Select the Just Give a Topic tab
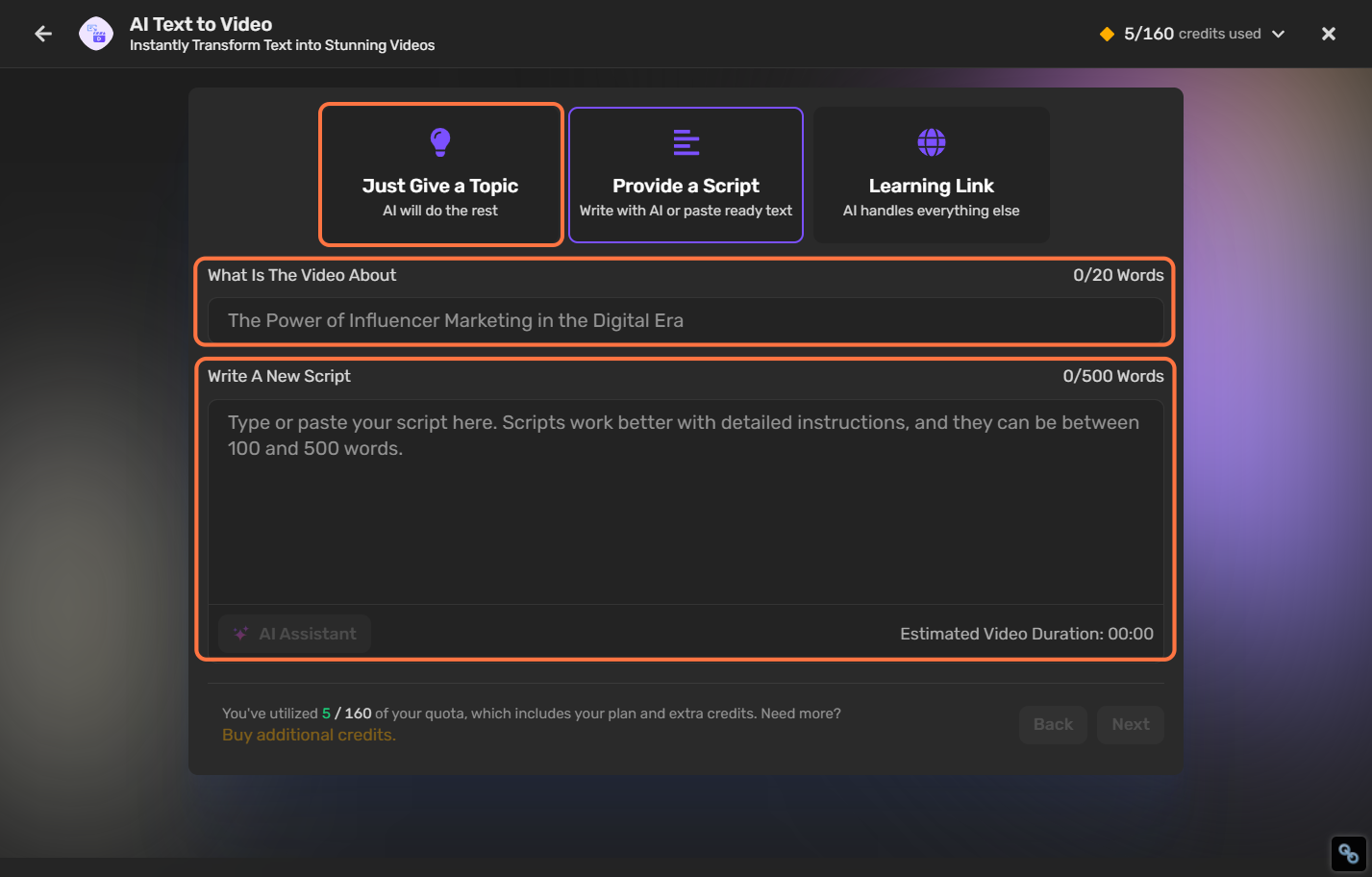 [440, 174]
